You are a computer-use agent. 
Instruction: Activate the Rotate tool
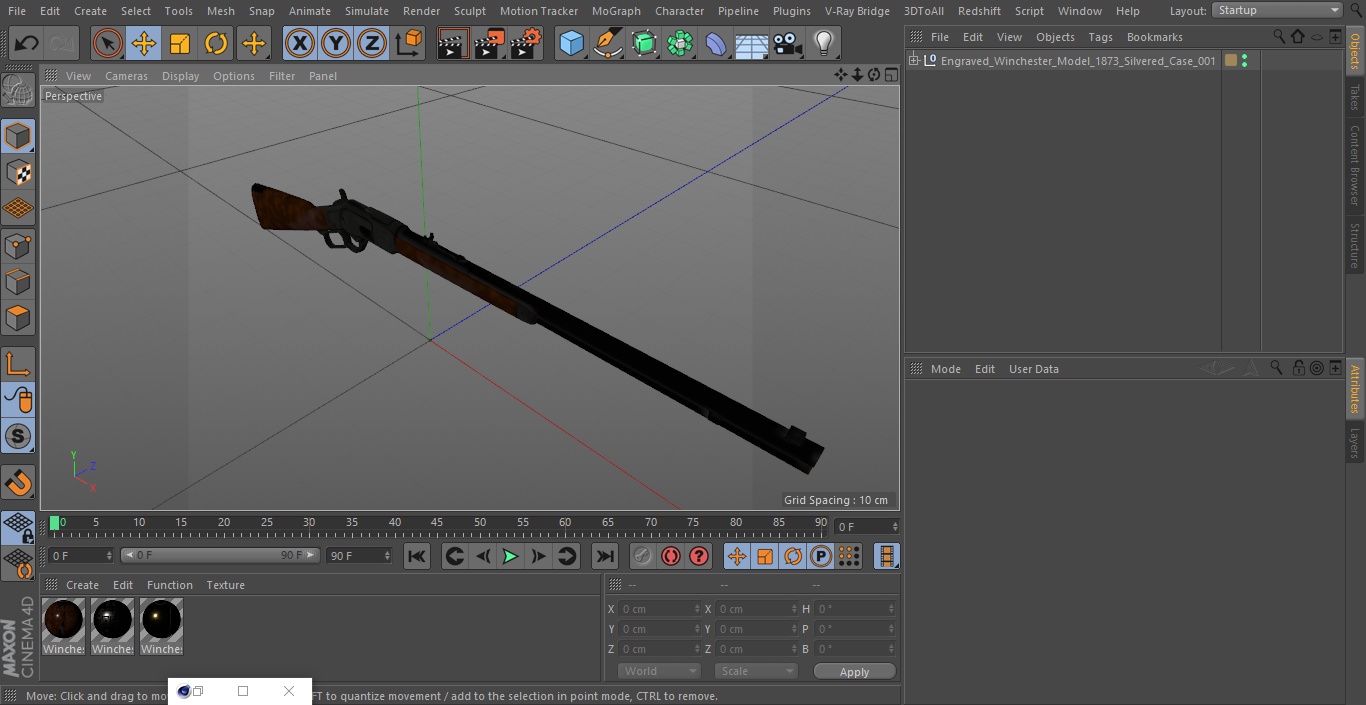[x=216, y=43]
